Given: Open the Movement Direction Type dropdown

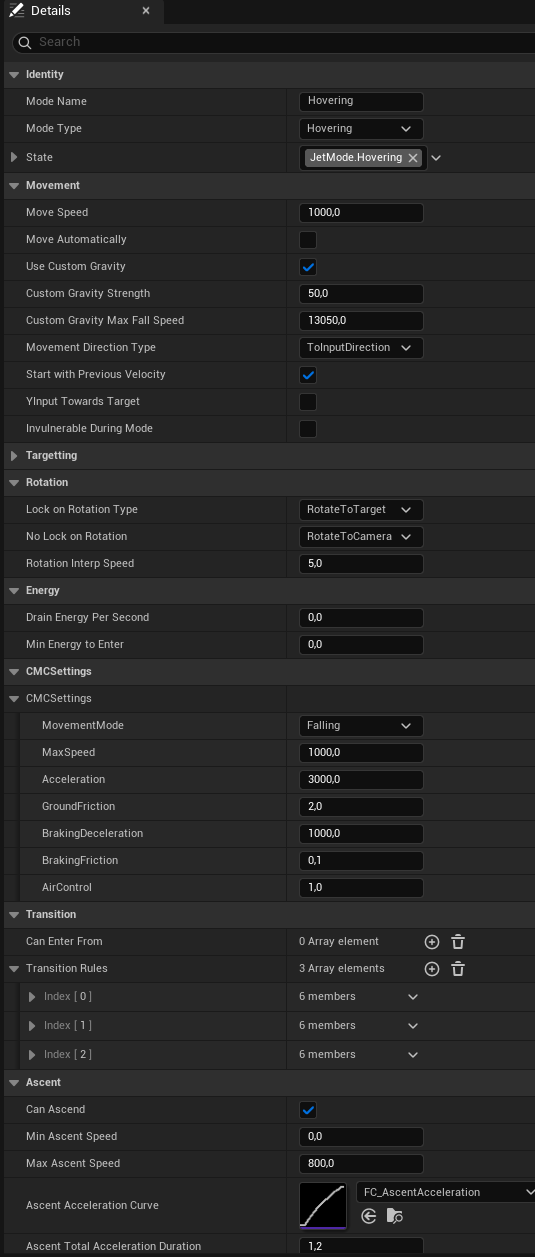Looking at the screenshot, I should 361,348.
